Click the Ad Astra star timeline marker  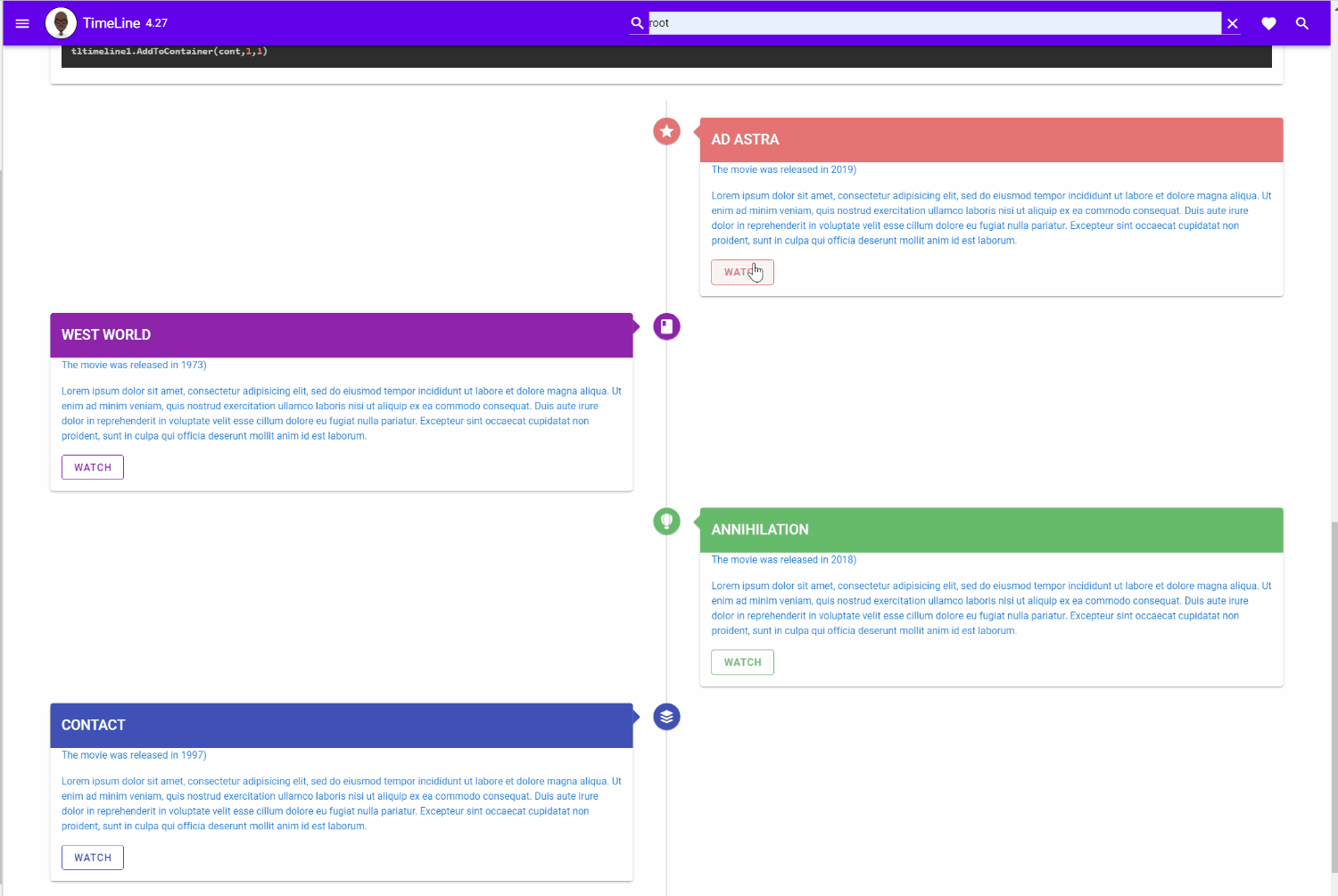pyautogui.click(x=666, y=131)
